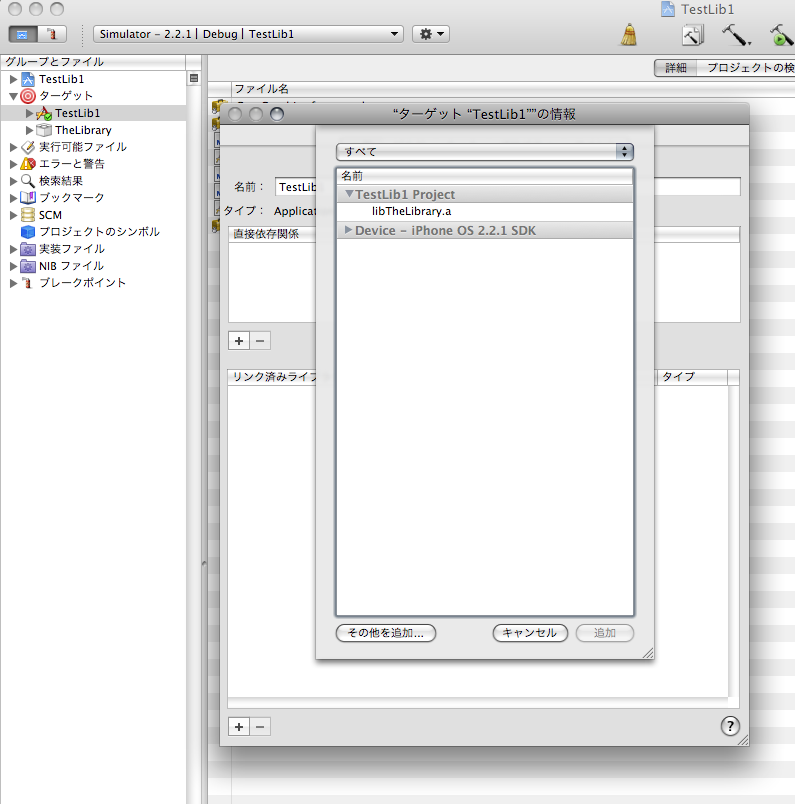The width and height of the screenshot is (795, 804).
Task: Select the TheLibrary target row
Action: 93,130
